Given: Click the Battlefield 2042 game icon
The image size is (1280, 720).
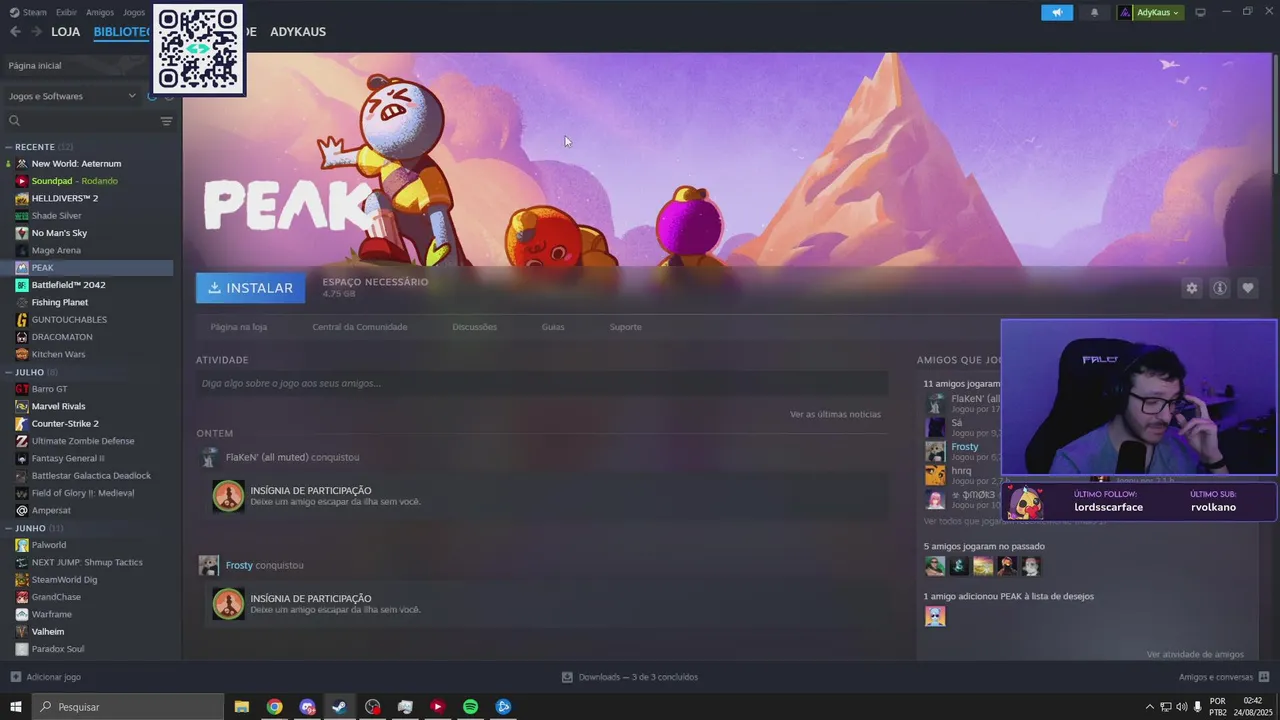Looking at the screenshot, I should [22, 285].
